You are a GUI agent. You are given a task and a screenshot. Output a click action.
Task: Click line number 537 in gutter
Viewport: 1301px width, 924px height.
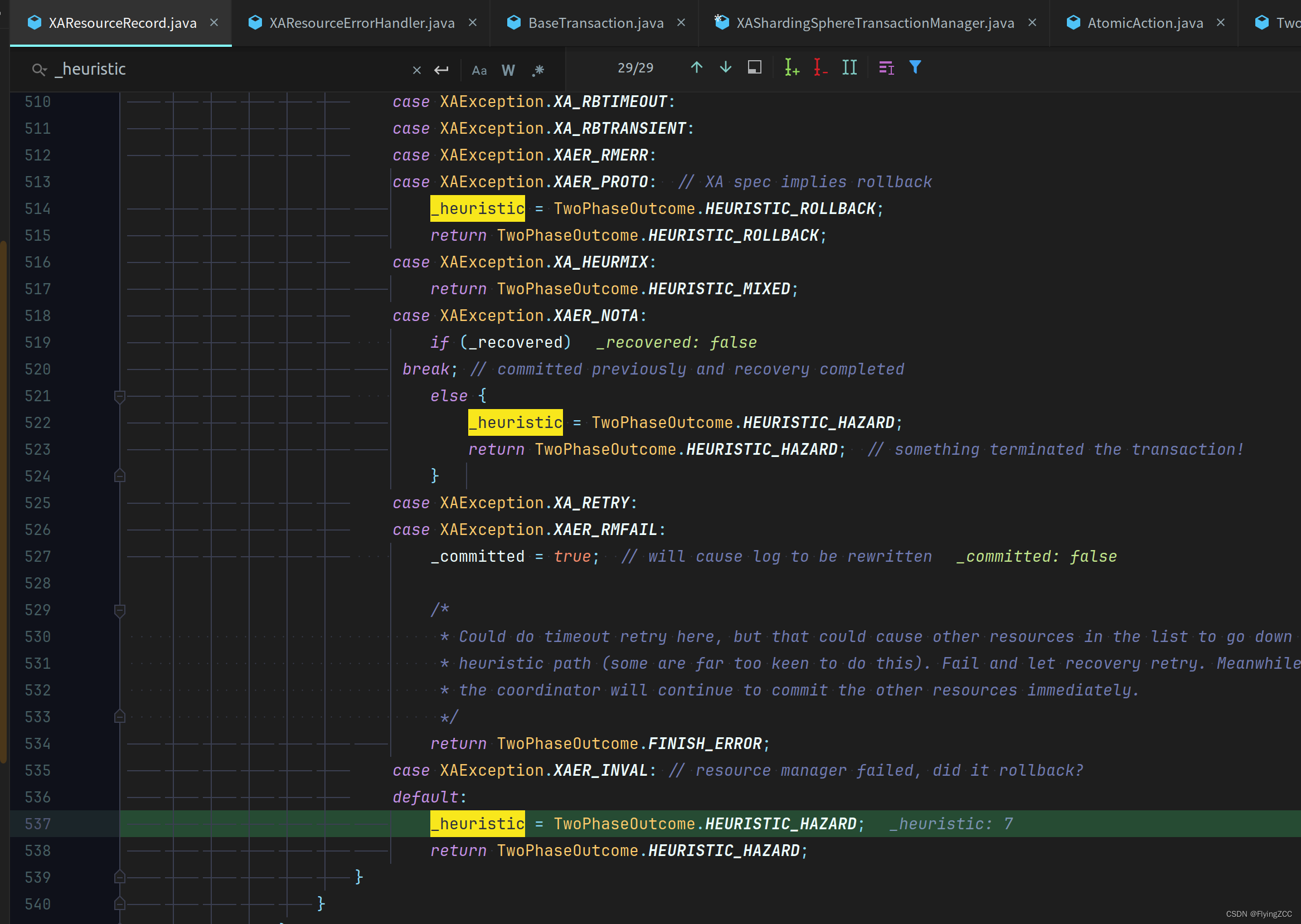tap(37, 824)
